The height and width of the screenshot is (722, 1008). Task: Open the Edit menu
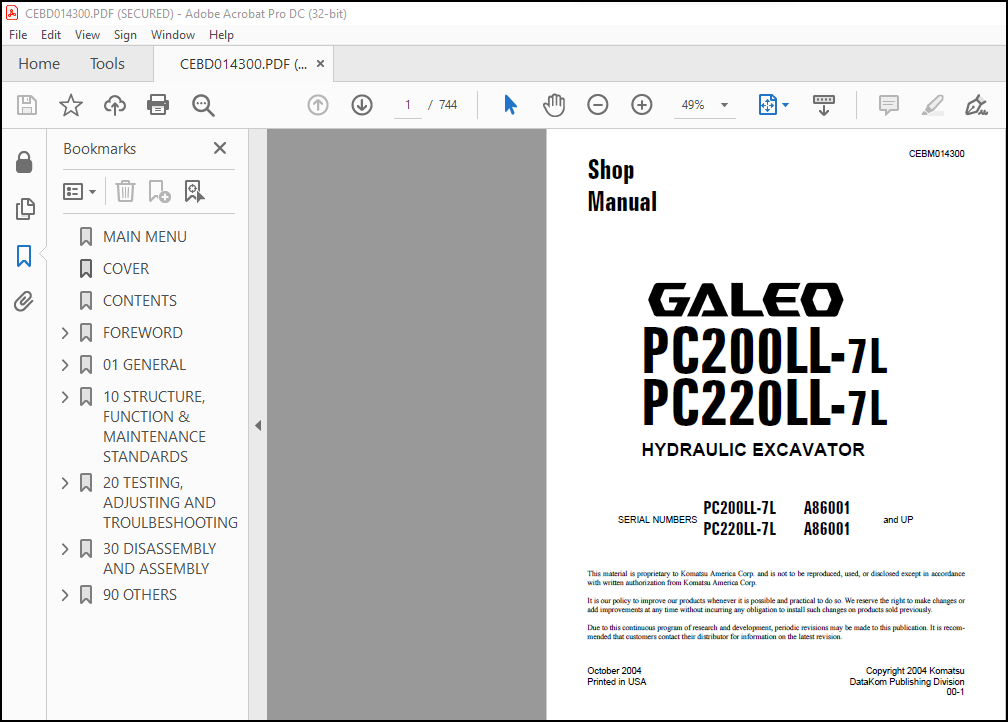click(x=51, y=35)
